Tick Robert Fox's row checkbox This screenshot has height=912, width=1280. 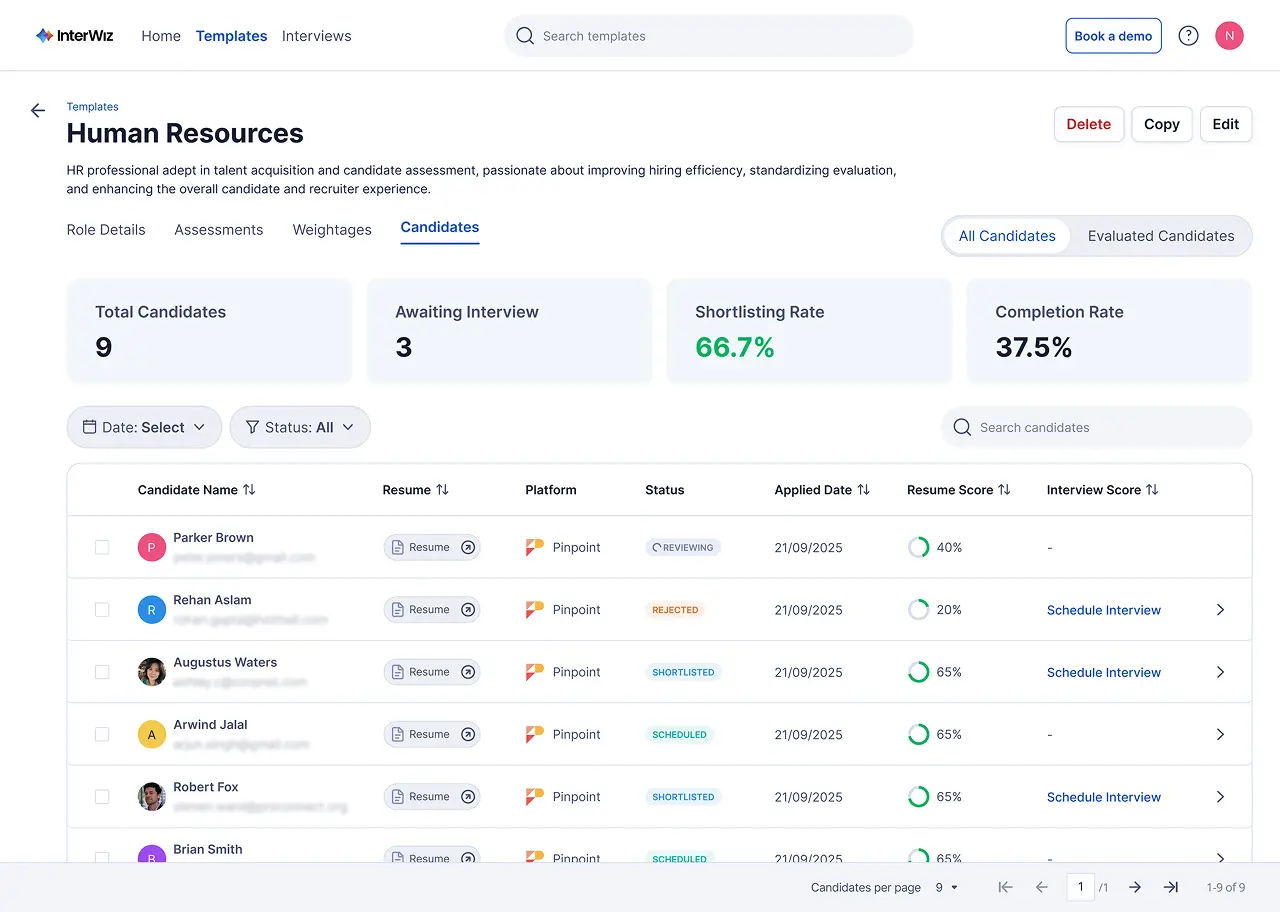tap(101, 796)
